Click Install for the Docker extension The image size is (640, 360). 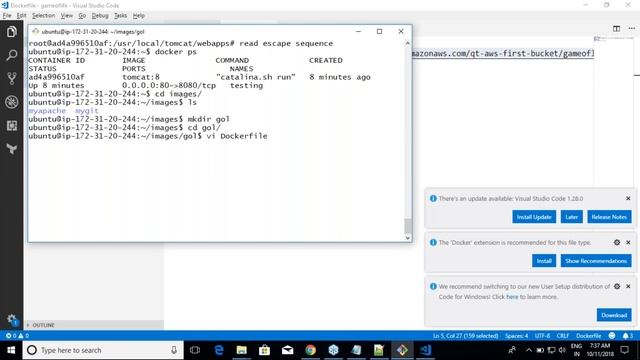click(544, 260)
